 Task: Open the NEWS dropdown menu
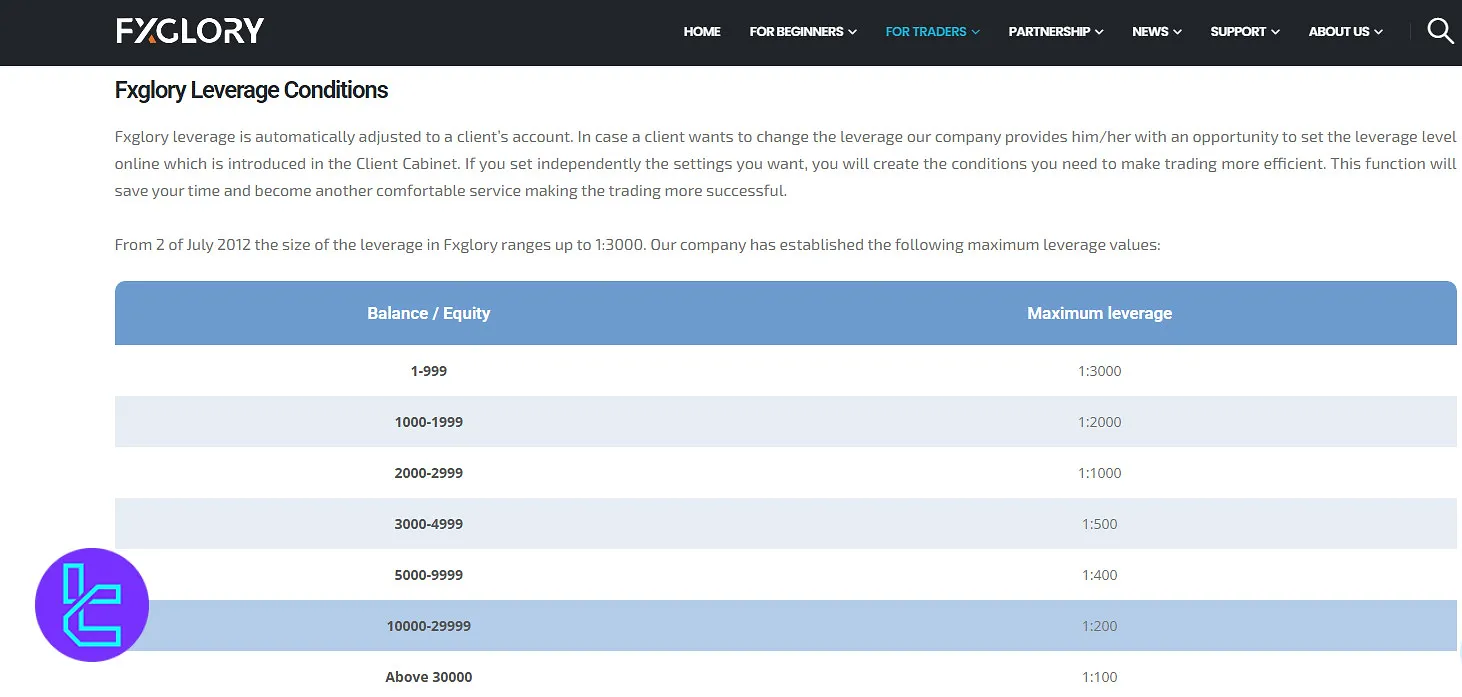click(x=1156, y=32)
